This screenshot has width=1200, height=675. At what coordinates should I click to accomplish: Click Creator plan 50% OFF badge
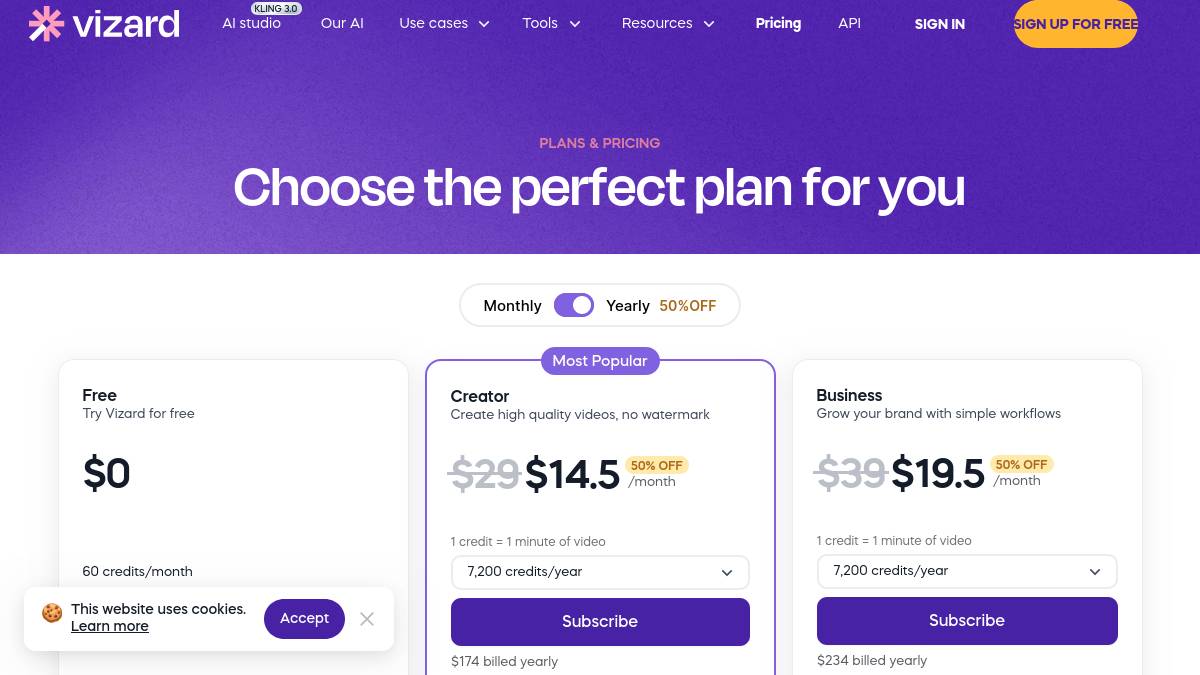[657, 465]
